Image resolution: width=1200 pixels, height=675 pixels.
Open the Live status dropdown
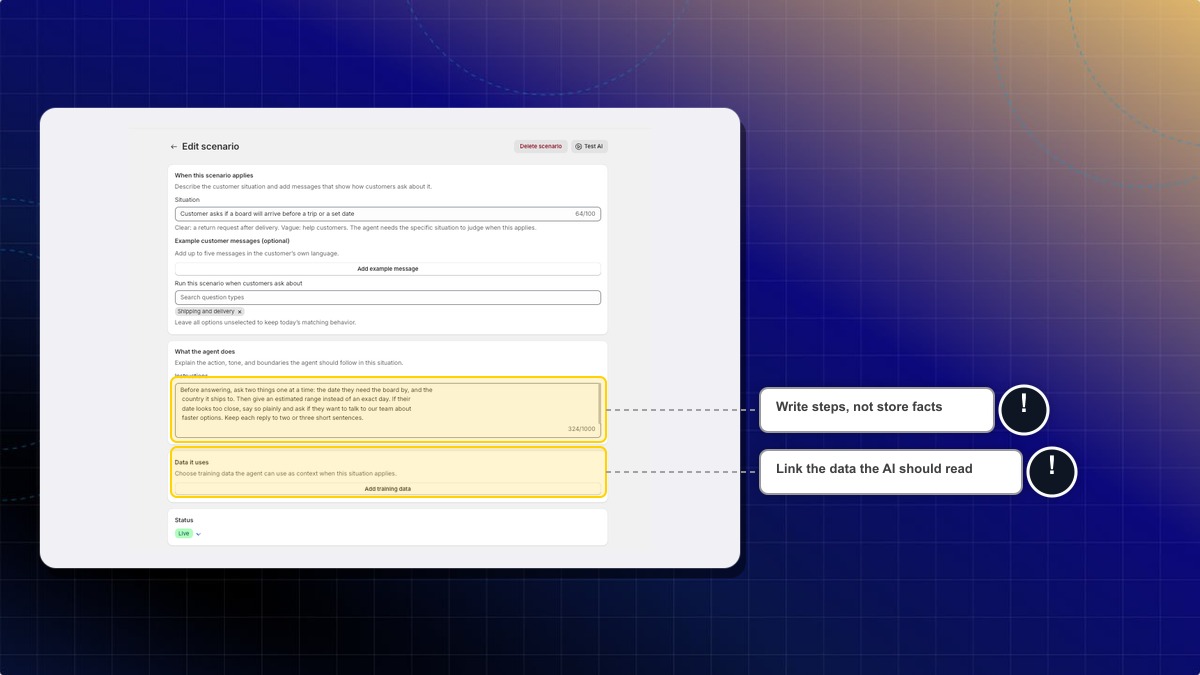click(189, 534)
